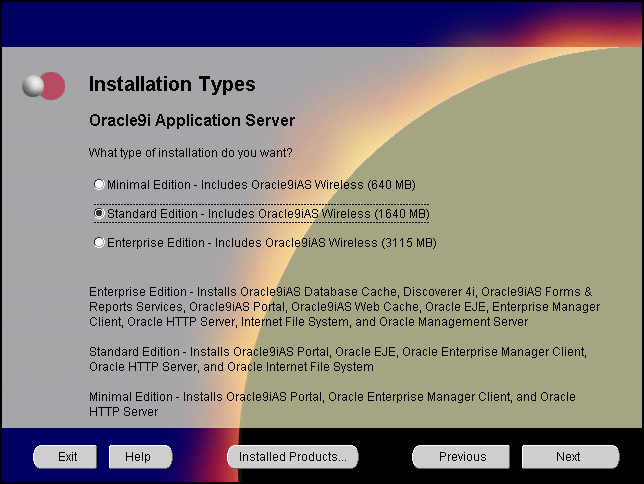Select the Enterprise Edition radio button
Image resolution: width=644 pixels, height=484 pixels.
point(99,242)
